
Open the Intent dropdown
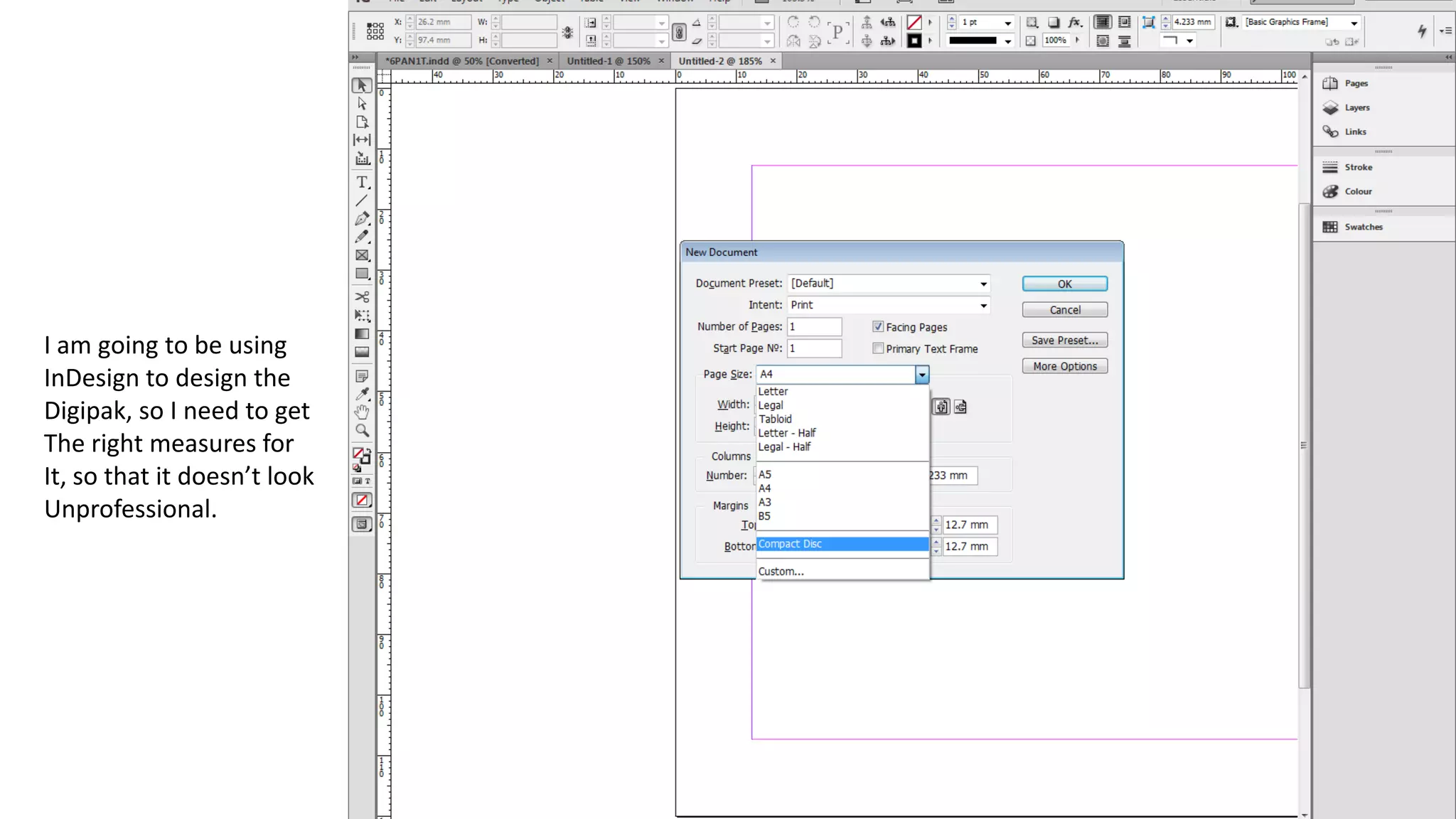pyautogui.click(x=983, y=306)
